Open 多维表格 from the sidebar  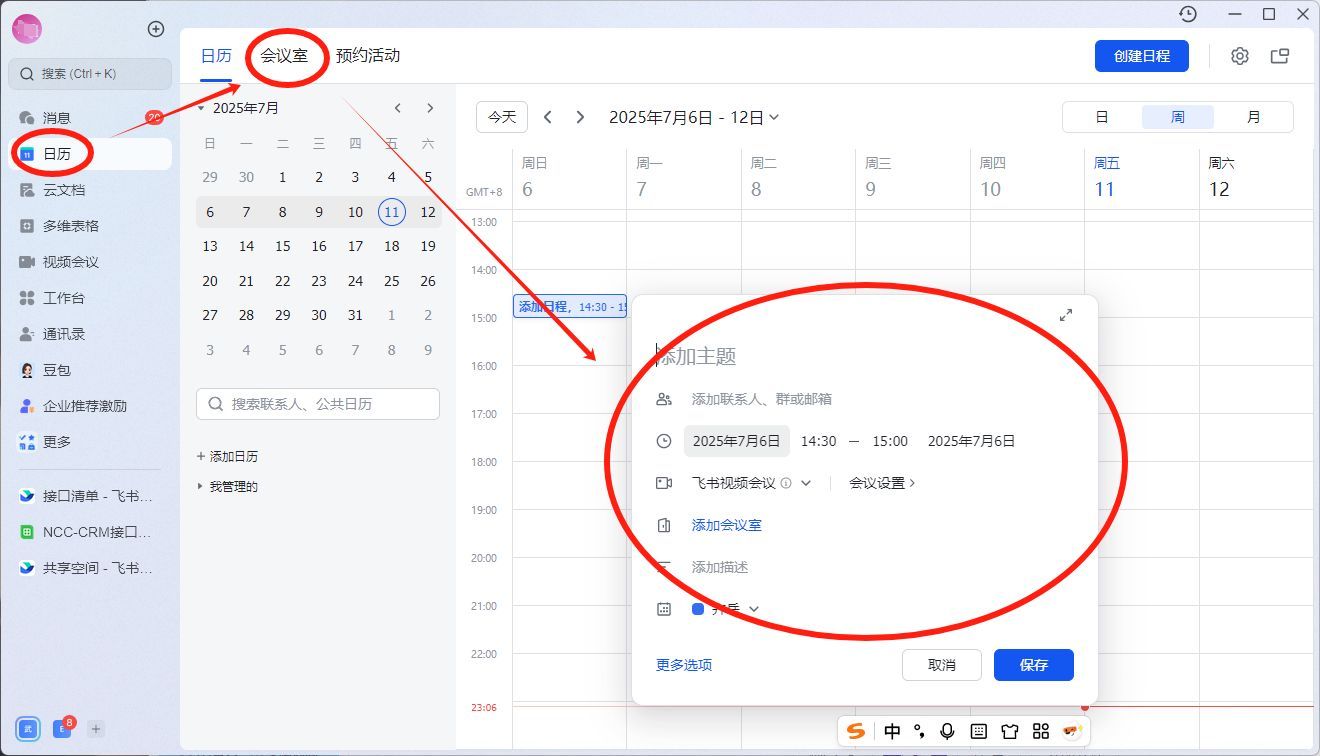click(x=70, y=226)
